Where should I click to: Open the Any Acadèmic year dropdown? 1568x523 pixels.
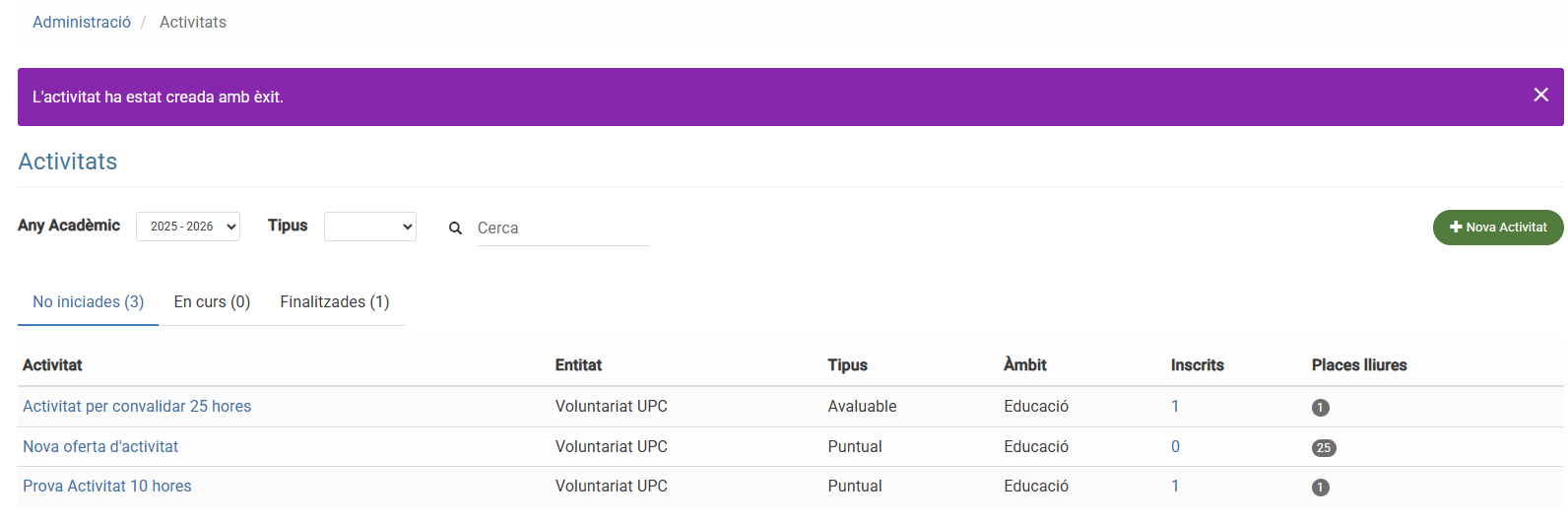tap(188, 227)
